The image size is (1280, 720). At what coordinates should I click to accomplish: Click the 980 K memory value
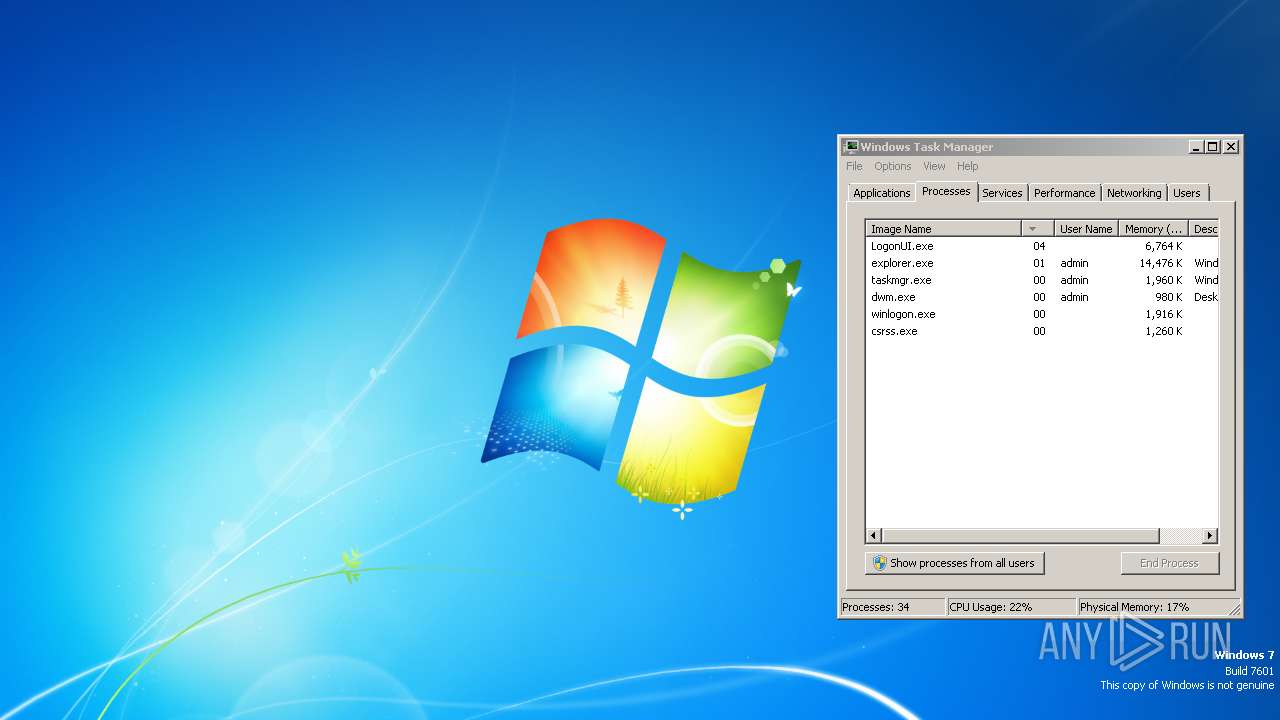1169,297
